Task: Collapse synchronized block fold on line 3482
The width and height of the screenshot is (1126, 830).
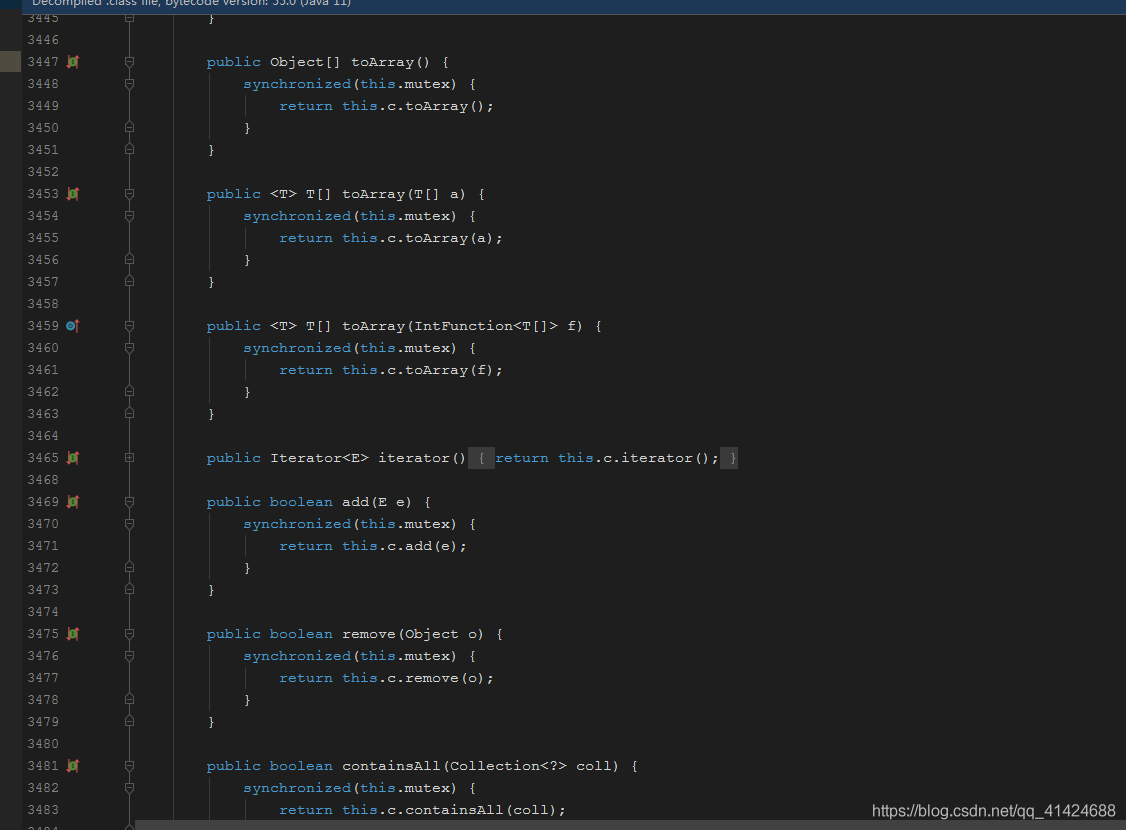Action: 129,788
